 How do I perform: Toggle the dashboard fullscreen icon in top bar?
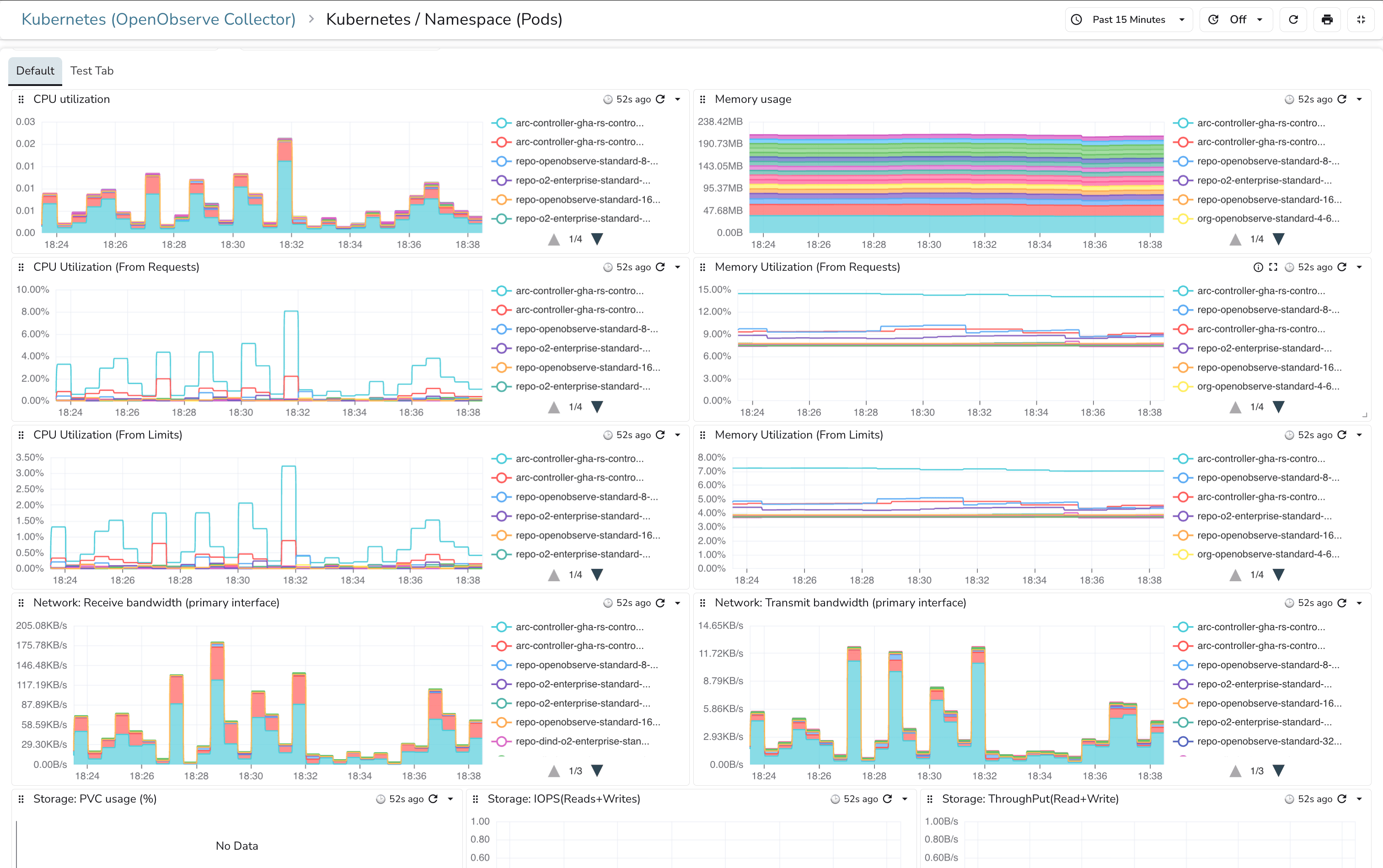(x=1361, y=19)
